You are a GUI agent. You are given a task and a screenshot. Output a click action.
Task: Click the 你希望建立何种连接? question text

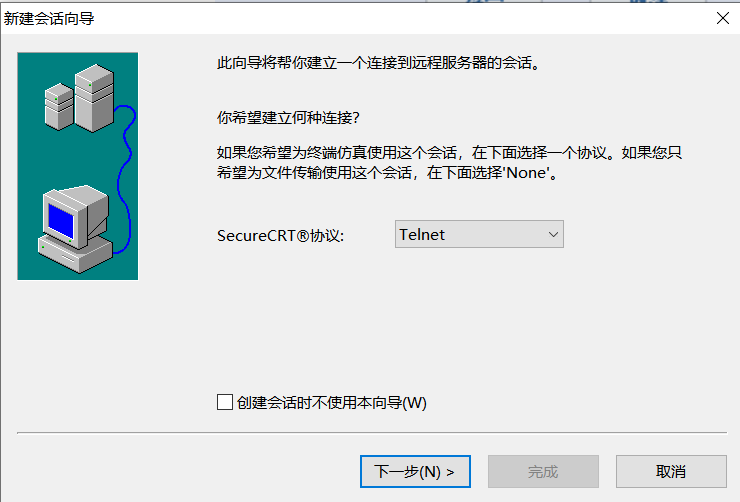pos(288,117)
